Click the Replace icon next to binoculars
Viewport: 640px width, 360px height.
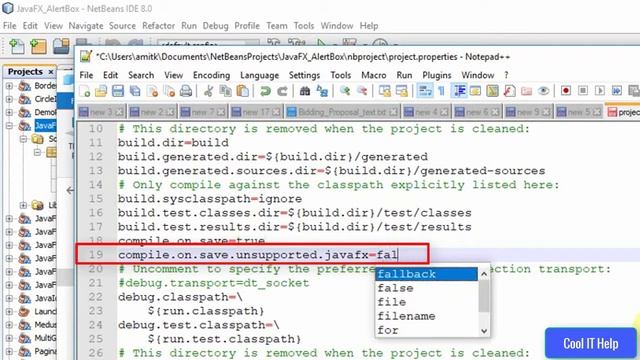(322, 91)
